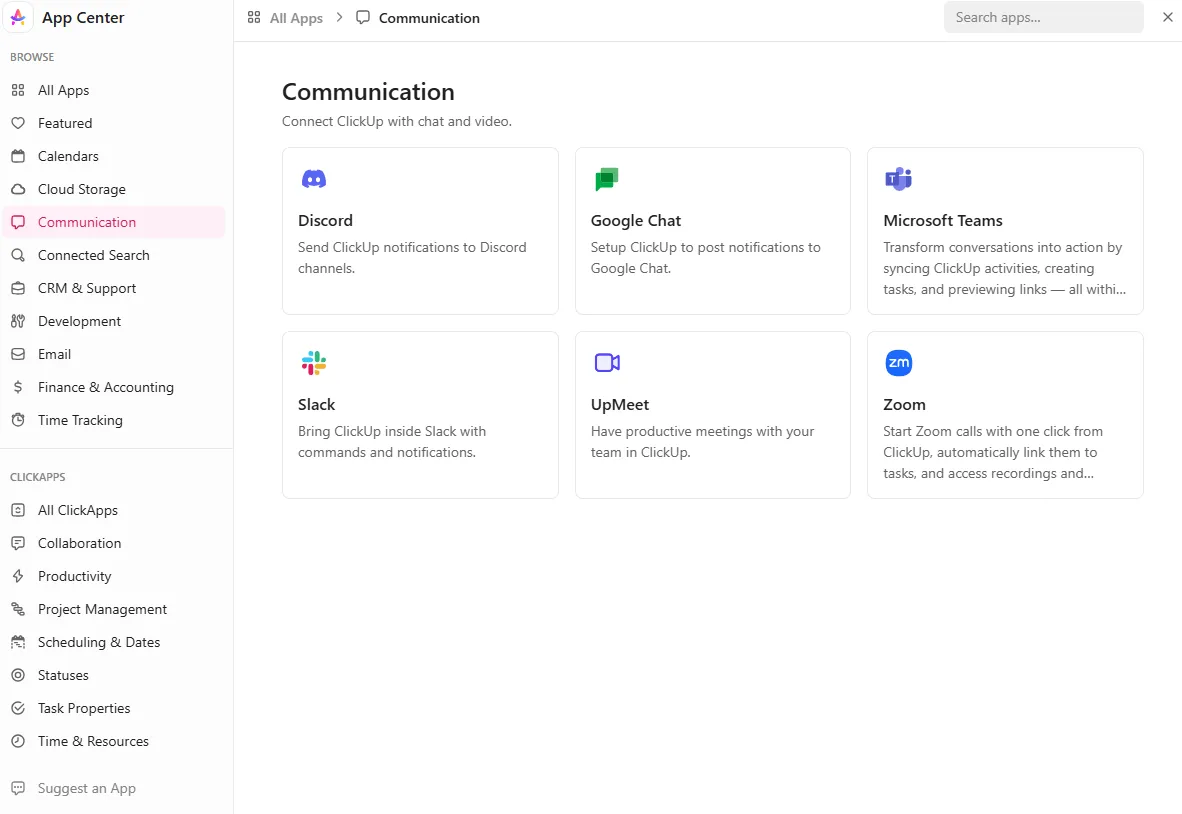The height and width of the screenshot is (814, 1182).
Task: Click the Connected Search magnifier icon
Action: point(18,256)
